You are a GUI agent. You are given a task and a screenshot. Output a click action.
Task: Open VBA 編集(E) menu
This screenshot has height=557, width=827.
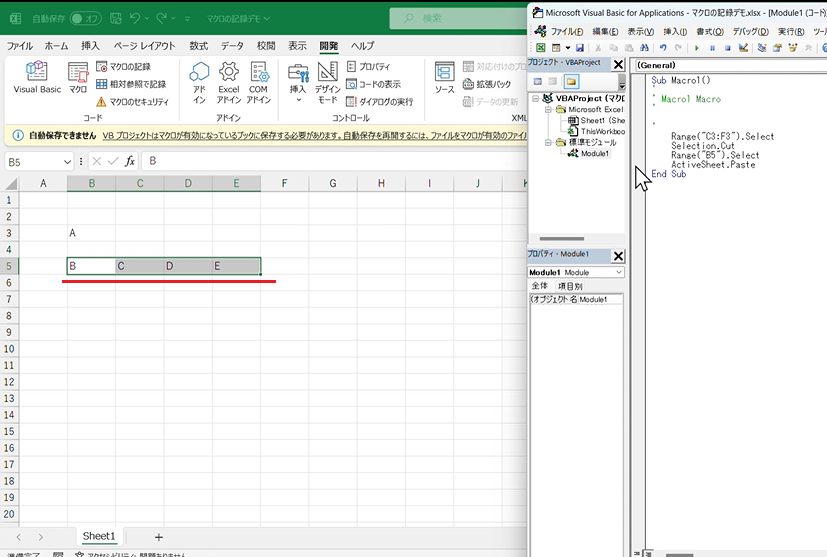tap(605, 32)
